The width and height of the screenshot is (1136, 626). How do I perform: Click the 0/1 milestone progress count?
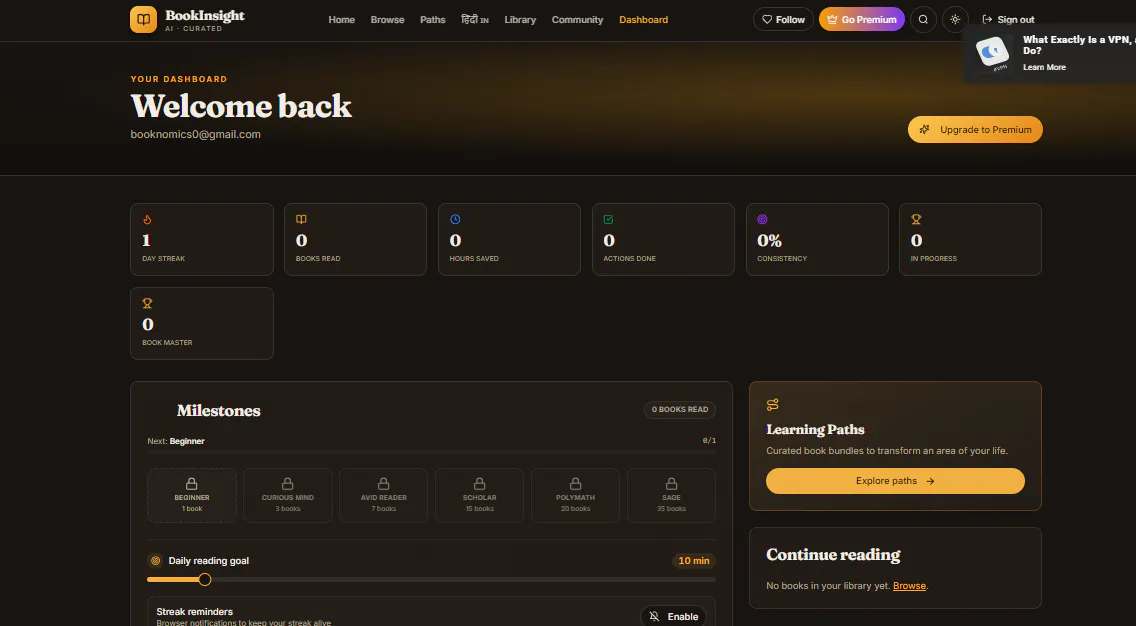[x=709, y=441]
